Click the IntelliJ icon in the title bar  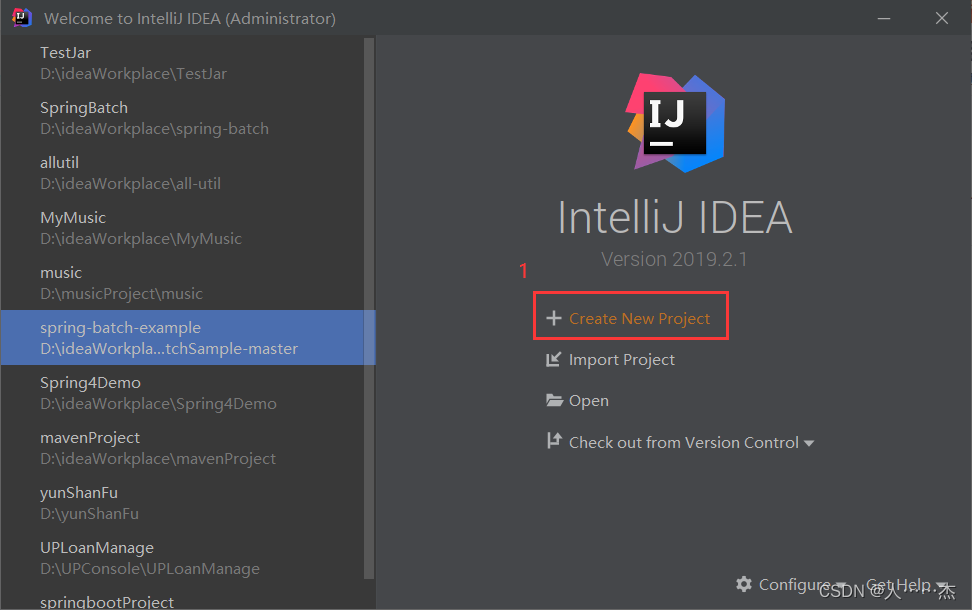point(21,18)
